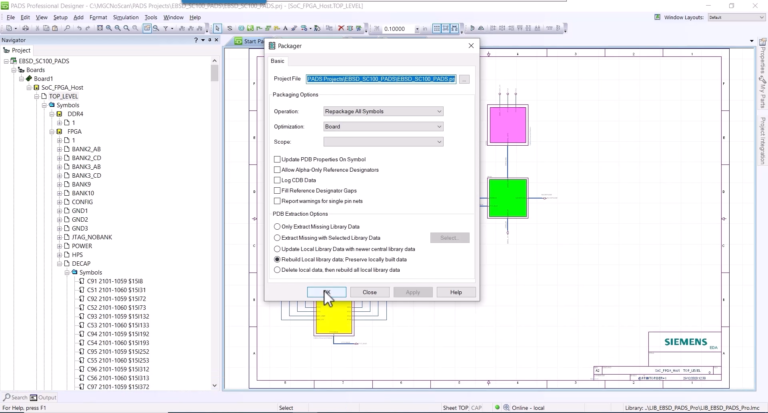Toggle the Log CDB Data checkbox

(277, 180)
